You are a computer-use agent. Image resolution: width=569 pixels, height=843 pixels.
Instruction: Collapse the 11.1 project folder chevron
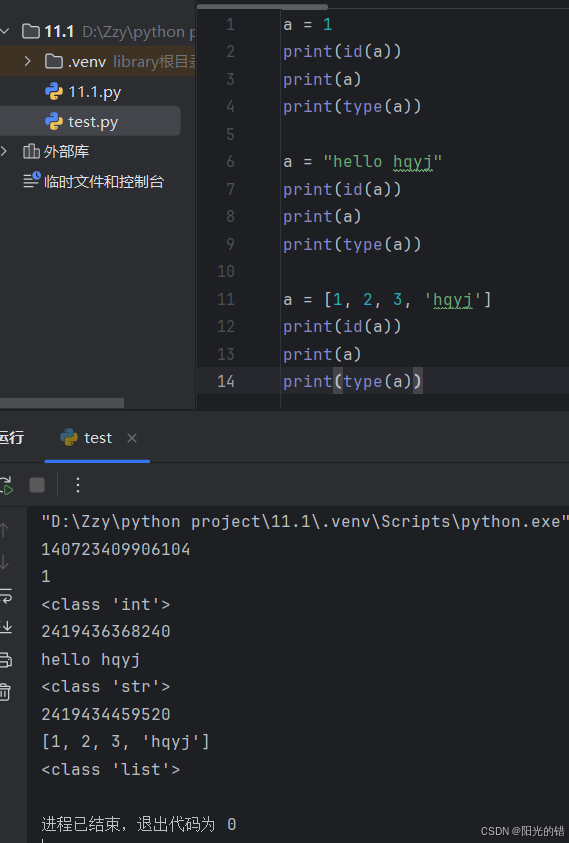point(4,31)
